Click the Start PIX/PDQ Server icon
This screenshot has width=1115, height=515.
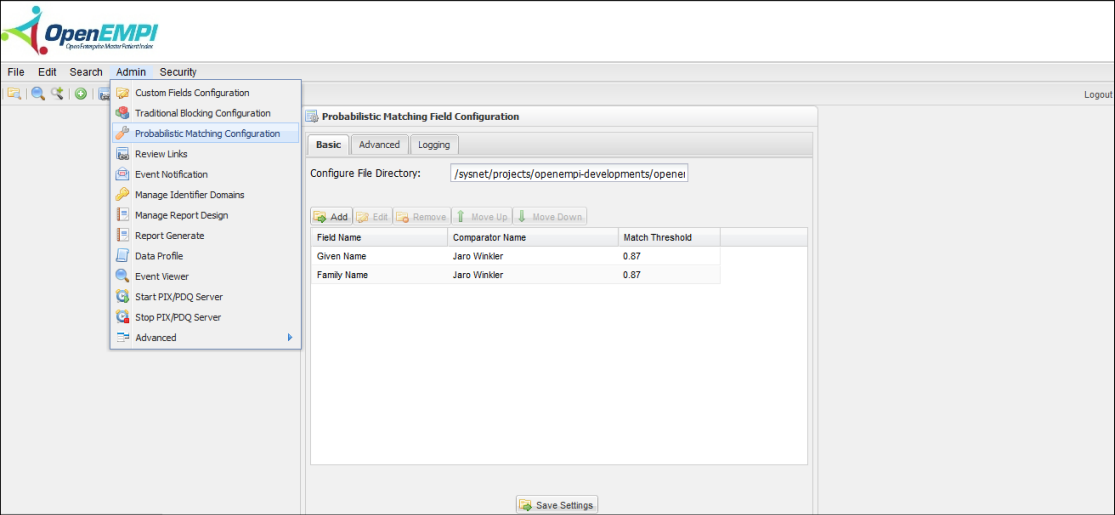pyautogui.click(x=122, y=297)
